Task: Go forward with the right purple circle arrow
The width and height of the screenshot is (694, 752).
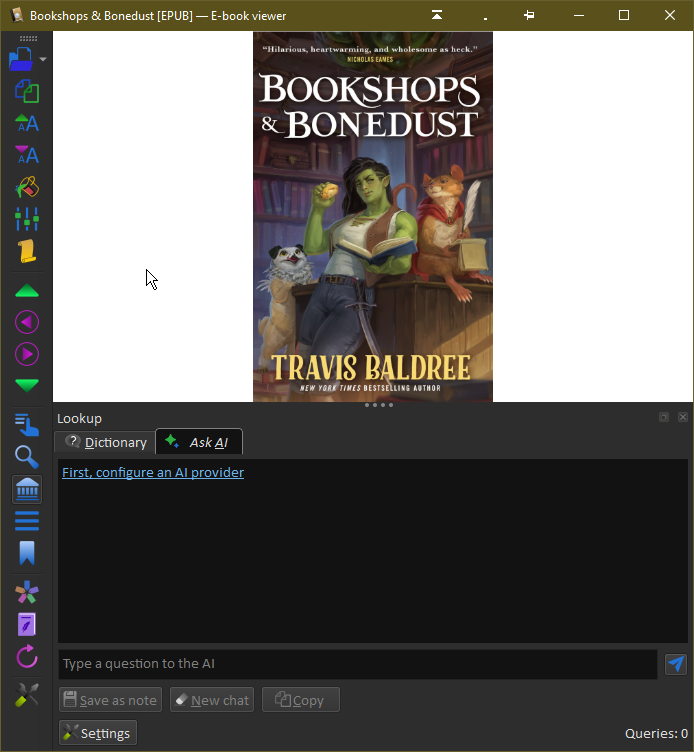Action: [27, 354]
